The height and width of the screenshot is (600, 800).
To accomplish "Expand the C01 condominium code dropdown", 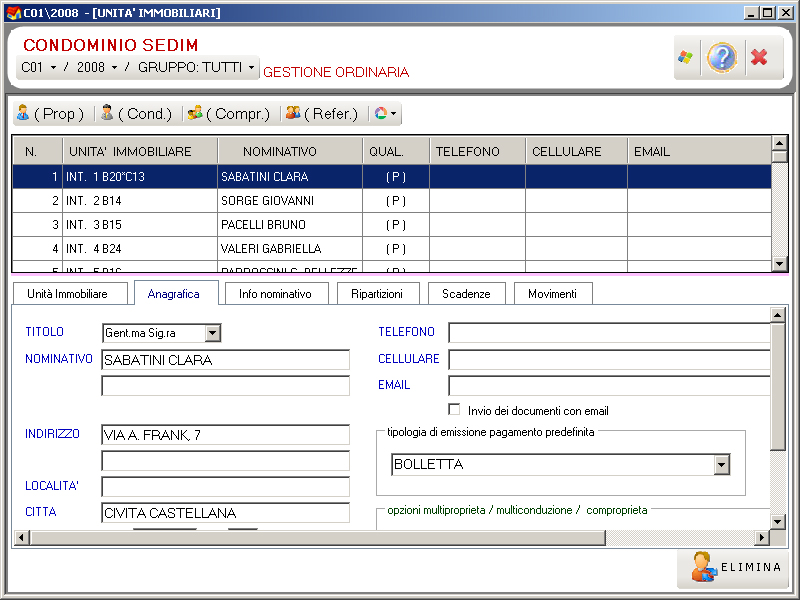I will (x=53, y=67).
